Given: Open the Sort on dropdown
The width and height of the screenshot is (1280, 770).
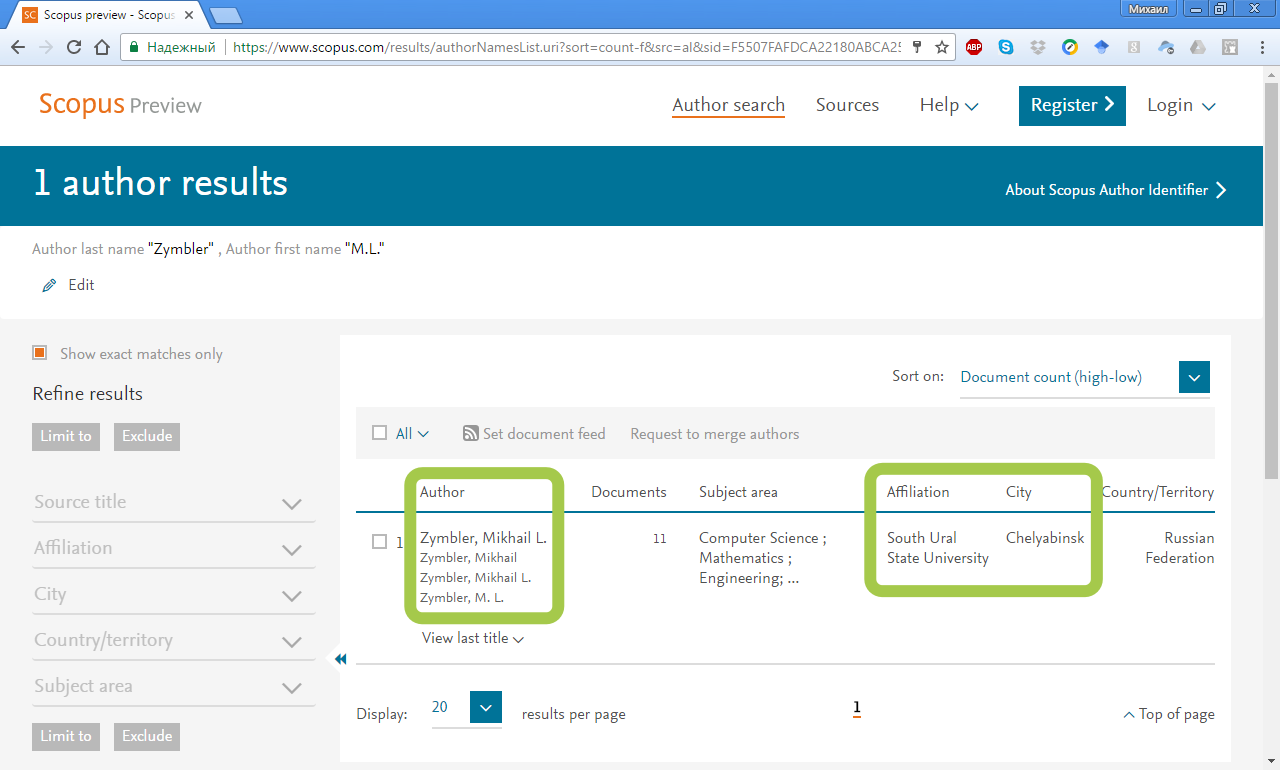Looking at the screenshot, I should coord(1194,377).
